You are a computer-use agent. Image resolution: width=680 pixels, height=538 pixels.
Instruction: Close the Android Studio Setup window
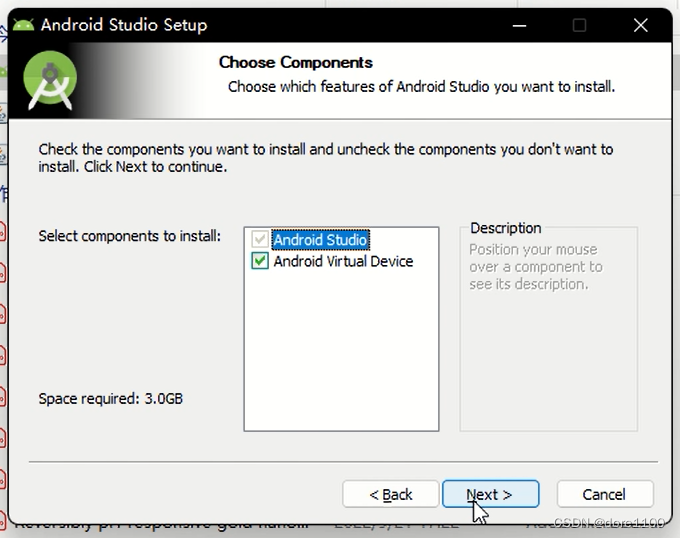tap(641, 26)
